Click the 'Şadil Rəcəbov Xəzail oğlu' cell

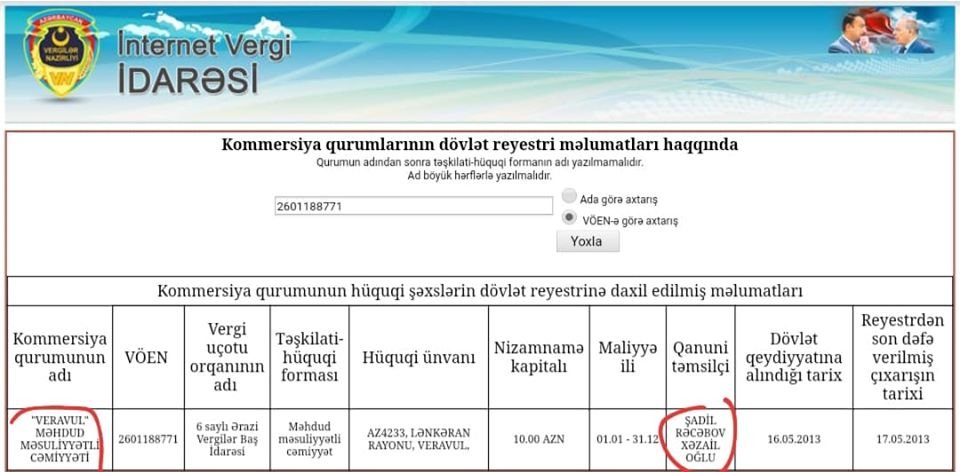700,439
